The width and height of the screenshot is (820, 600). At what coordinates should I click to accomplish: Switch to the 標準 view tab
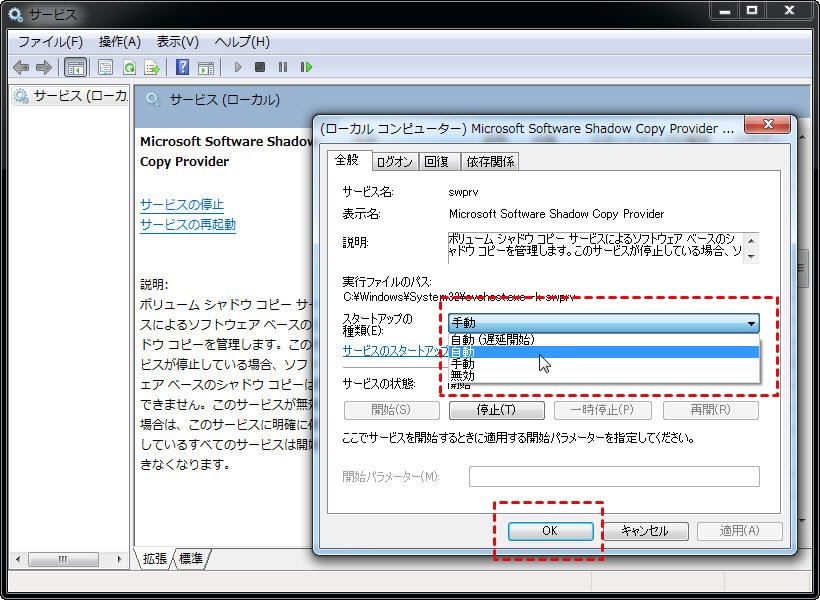tap(191, 559)
